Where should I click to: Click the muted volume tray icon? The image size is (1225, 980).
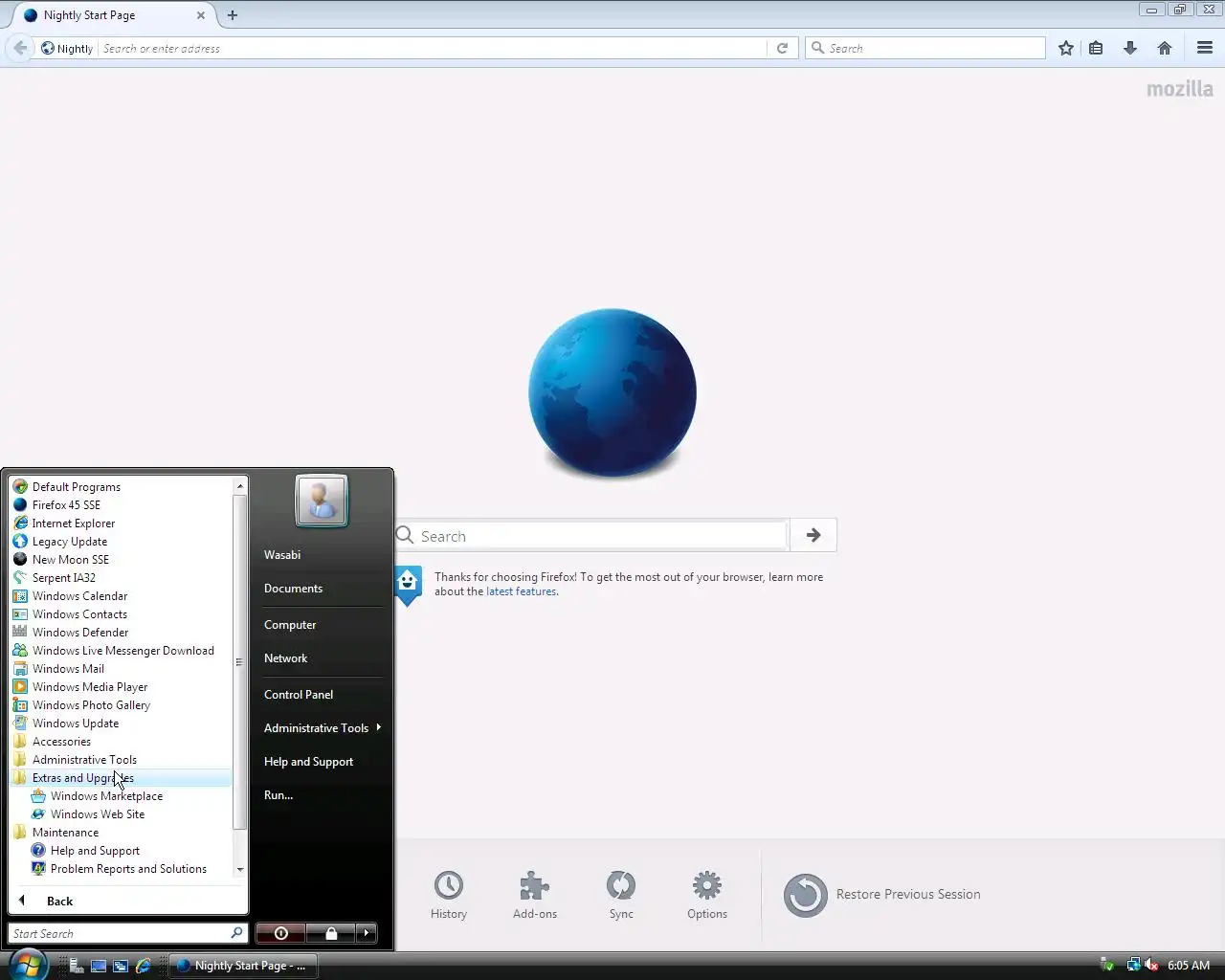pos(1152,965)
